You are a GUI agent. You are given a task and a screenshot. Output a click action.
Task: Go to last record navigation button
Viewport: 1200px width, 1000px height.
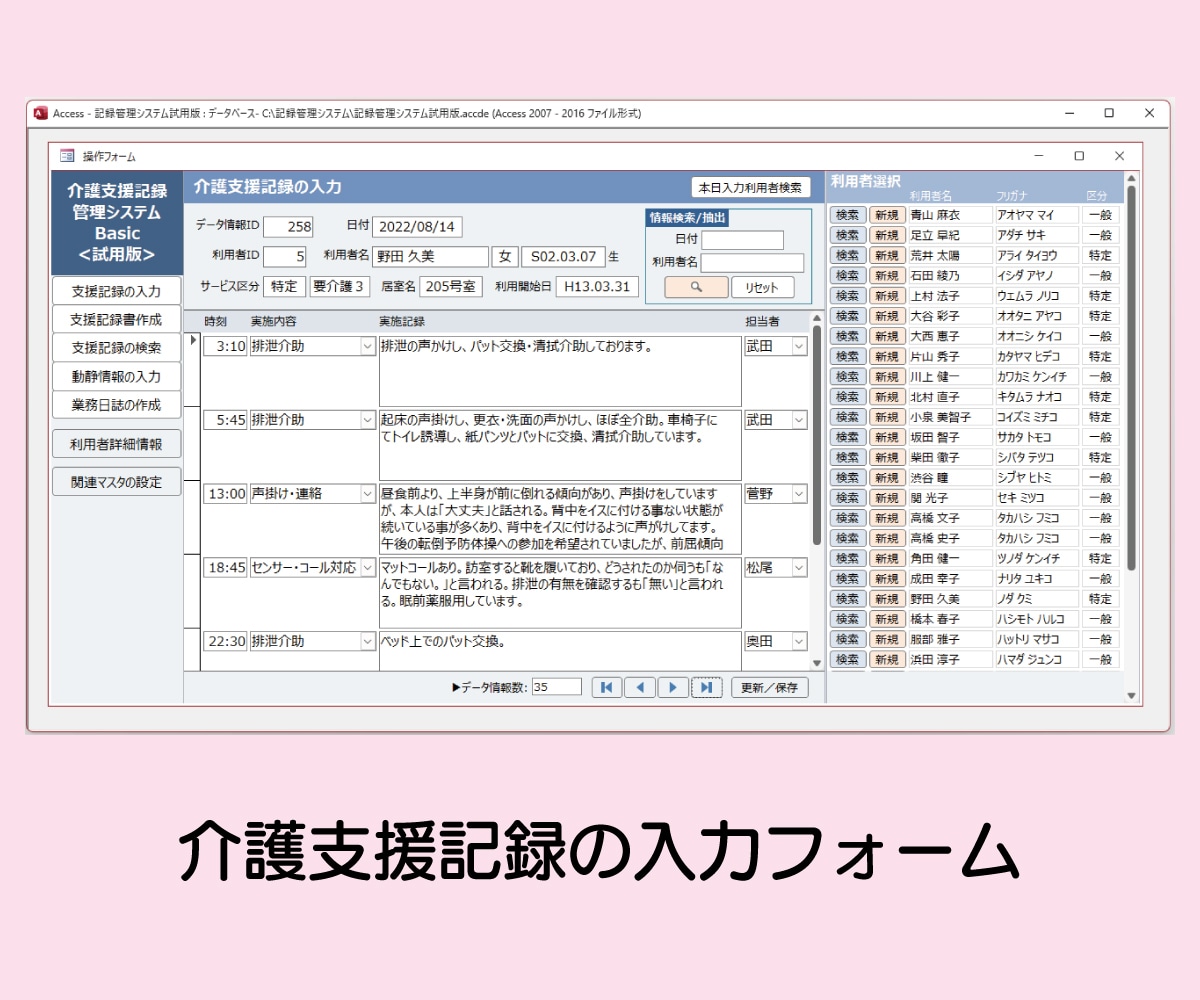706,687
